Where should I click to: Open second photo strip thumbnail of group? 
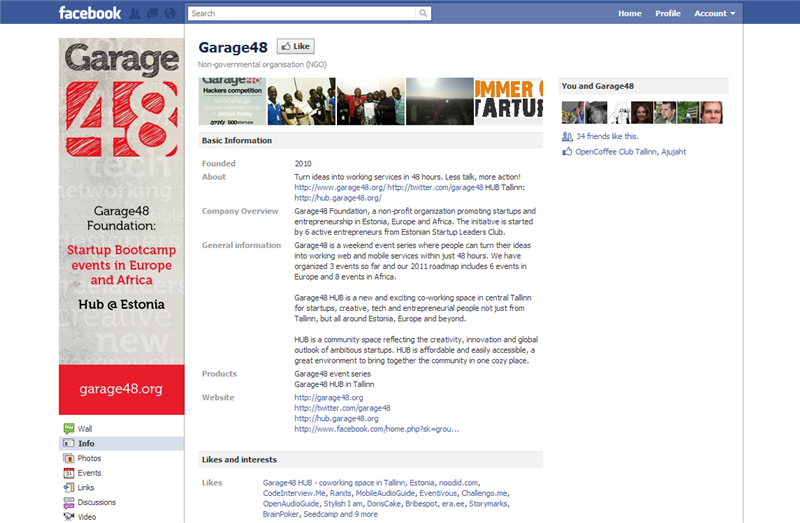(x=302, y=101)
